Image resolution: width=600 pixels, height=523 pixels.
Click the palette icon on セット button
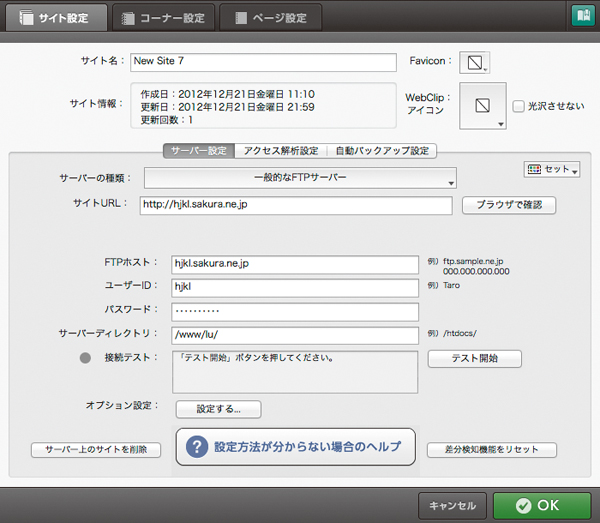(x=534, y=169)
